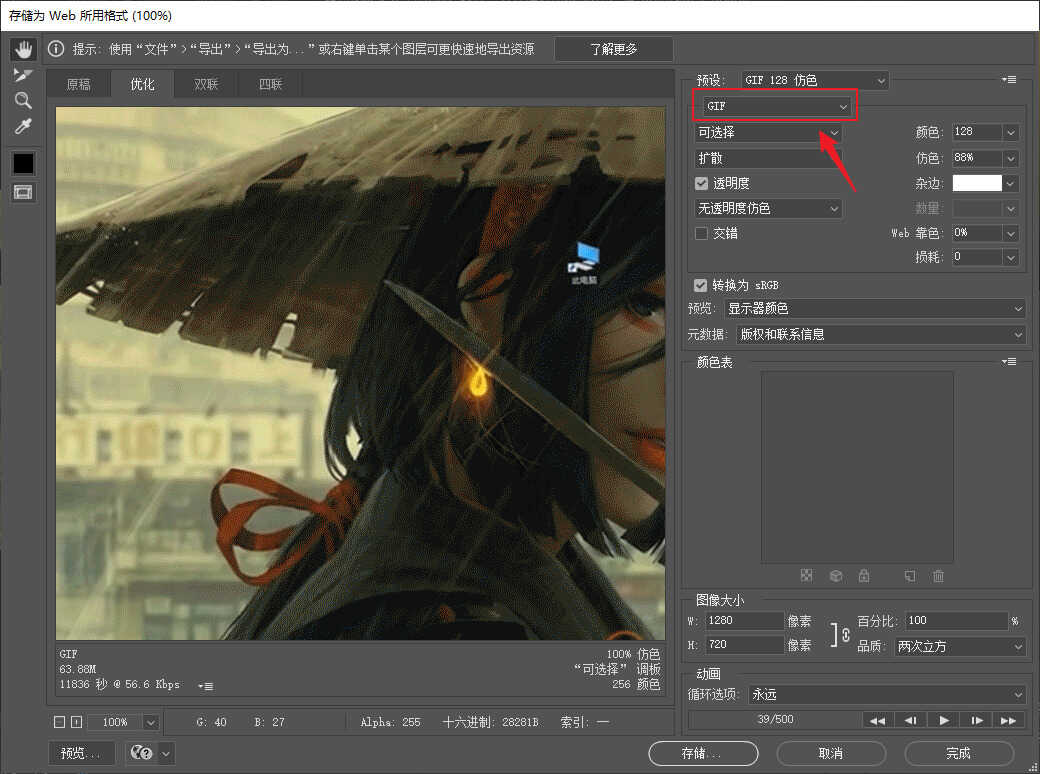This screenshot has width=1040, height=774.
Task: Switch to the 双联 tab
Action: click(206, 84)
